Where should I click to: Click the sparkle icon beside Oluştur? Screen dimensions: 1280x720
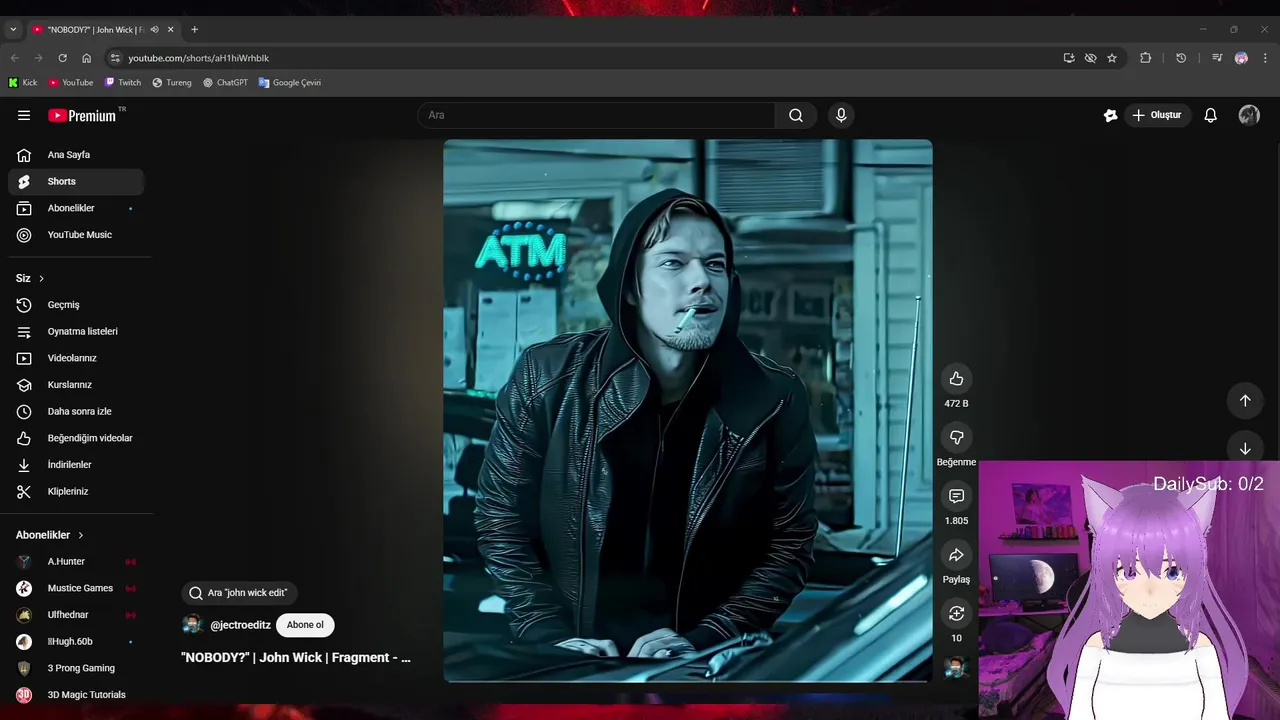(x=1110, y=115)
